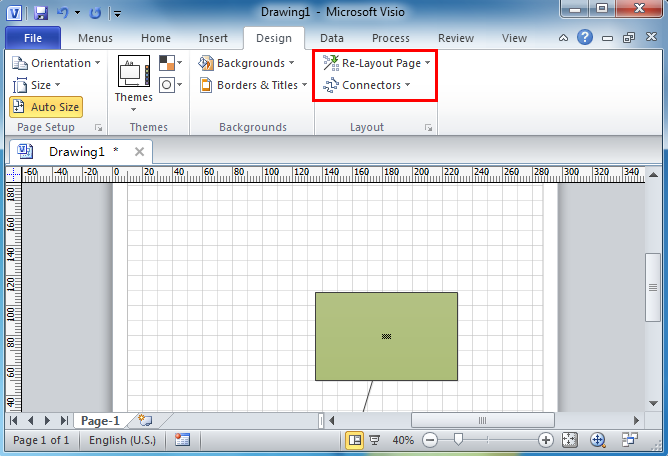Open the theme Effects dropdown
The height and width of the screenshot is (456, 668).
170,85
